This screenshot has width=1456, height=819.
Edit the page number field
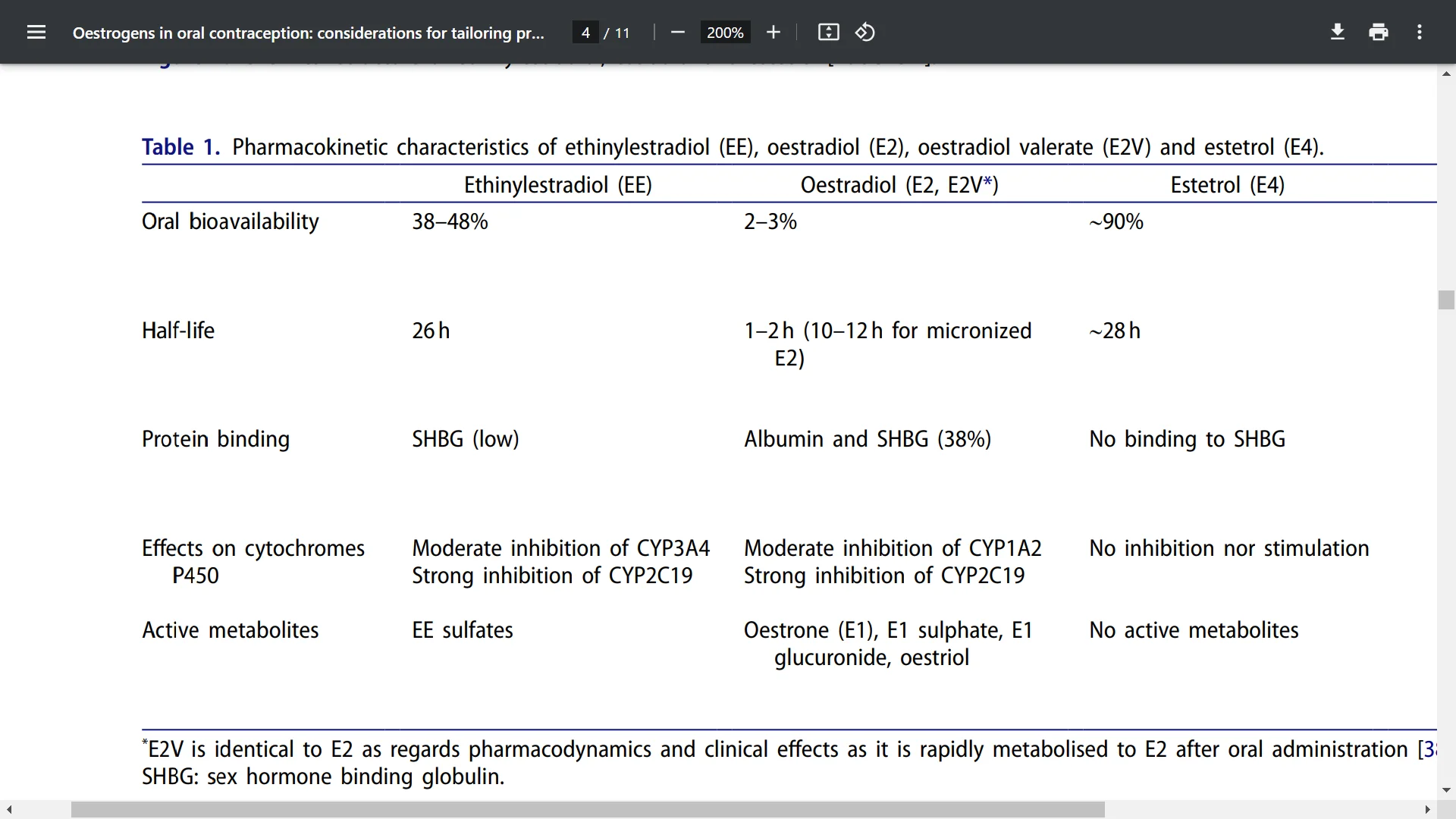pyautogui.click(x=585, y=33)
